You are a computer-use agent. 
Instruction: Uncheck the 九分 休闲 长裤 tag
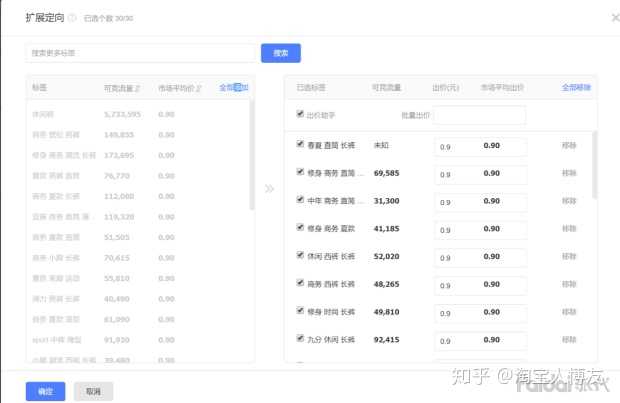[300, 338]
